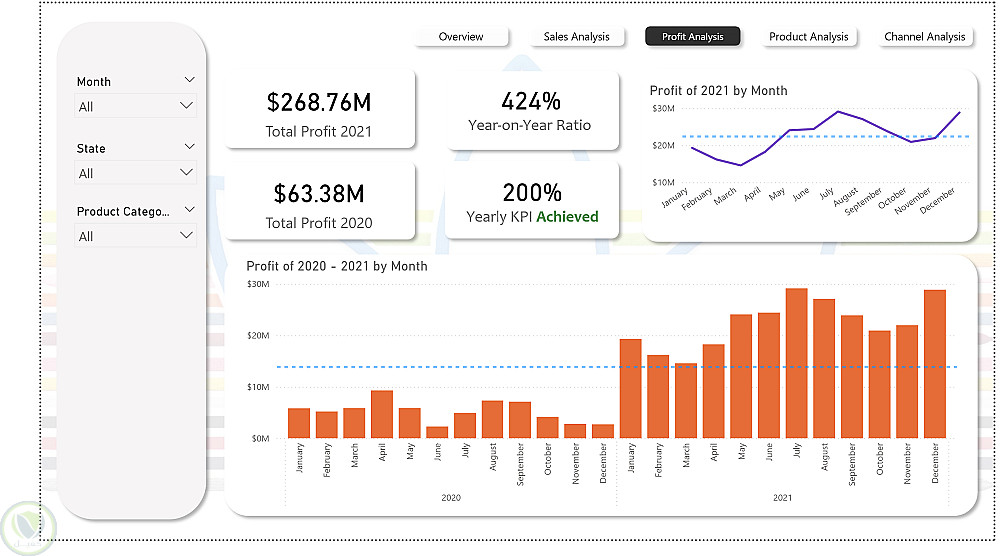Navigate to Channel Analysis page

(x=925, y=36)
